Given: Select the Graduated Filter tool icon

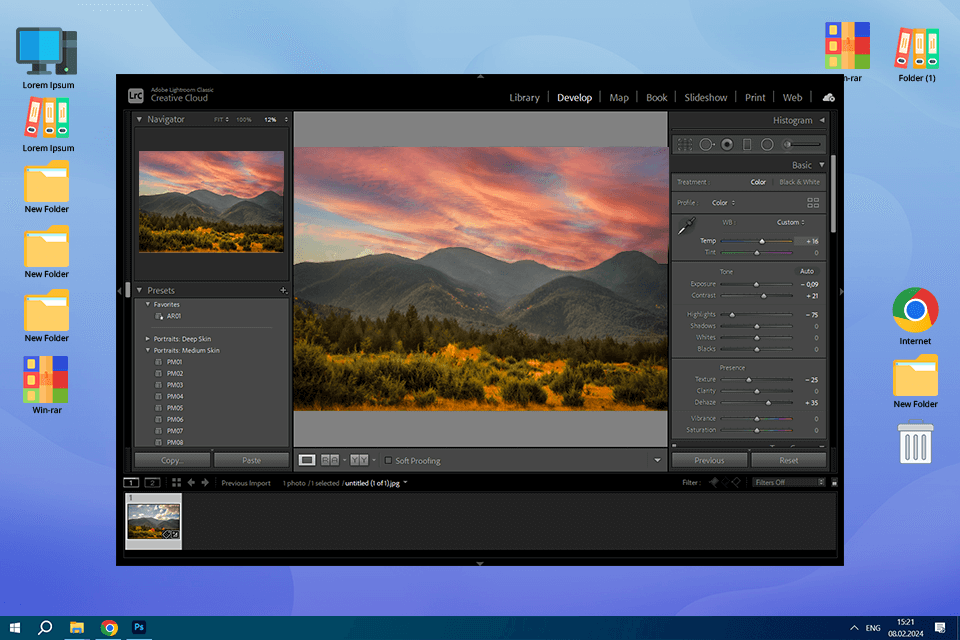Looking at the screenshot, I should pyautogui.click(x=747, y=145).
